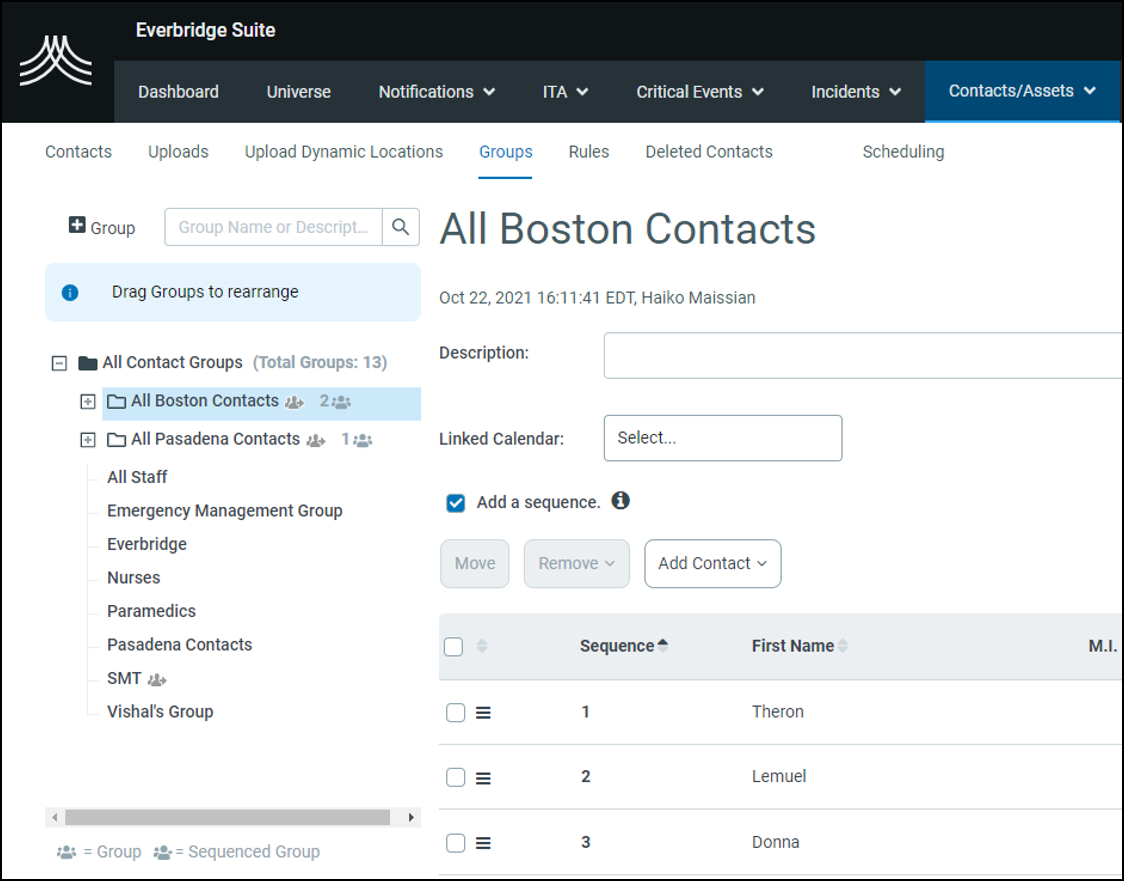Click the info icon next to Add a sequence
The image size is (1124, 881).
[619, 502]
